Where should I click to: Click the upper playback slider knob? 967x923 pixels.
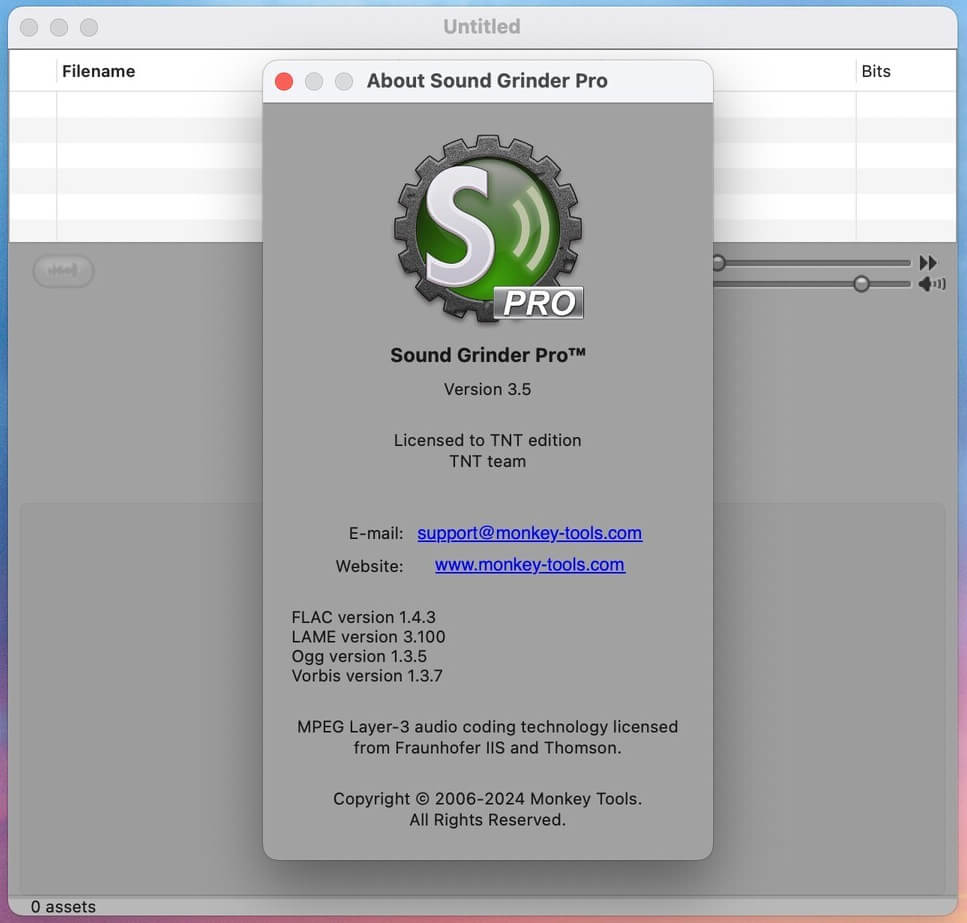[718, 263]
